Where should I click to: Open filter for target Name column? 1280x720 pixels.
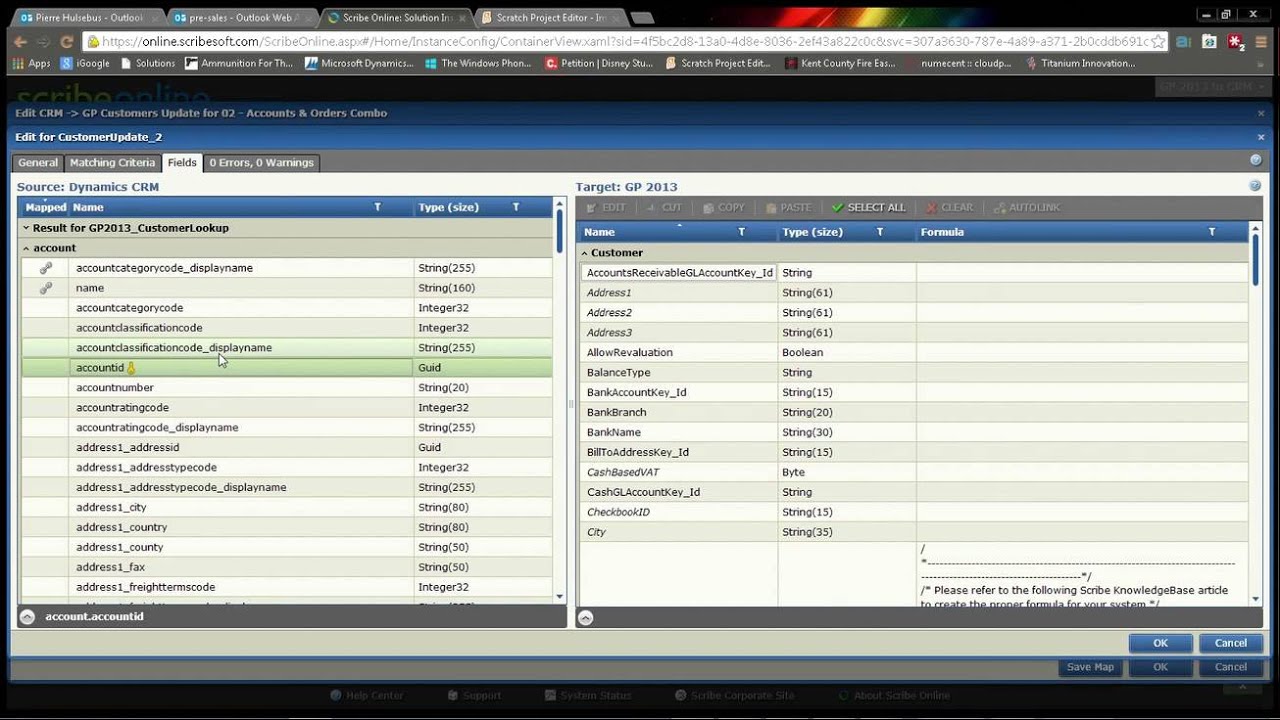(741, 232)
